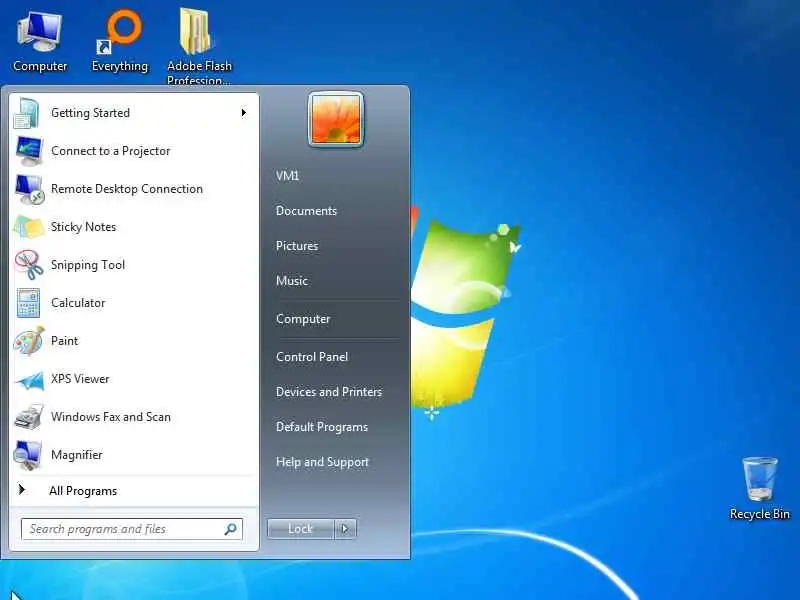Launch Calculator by its label

[78, 303]
